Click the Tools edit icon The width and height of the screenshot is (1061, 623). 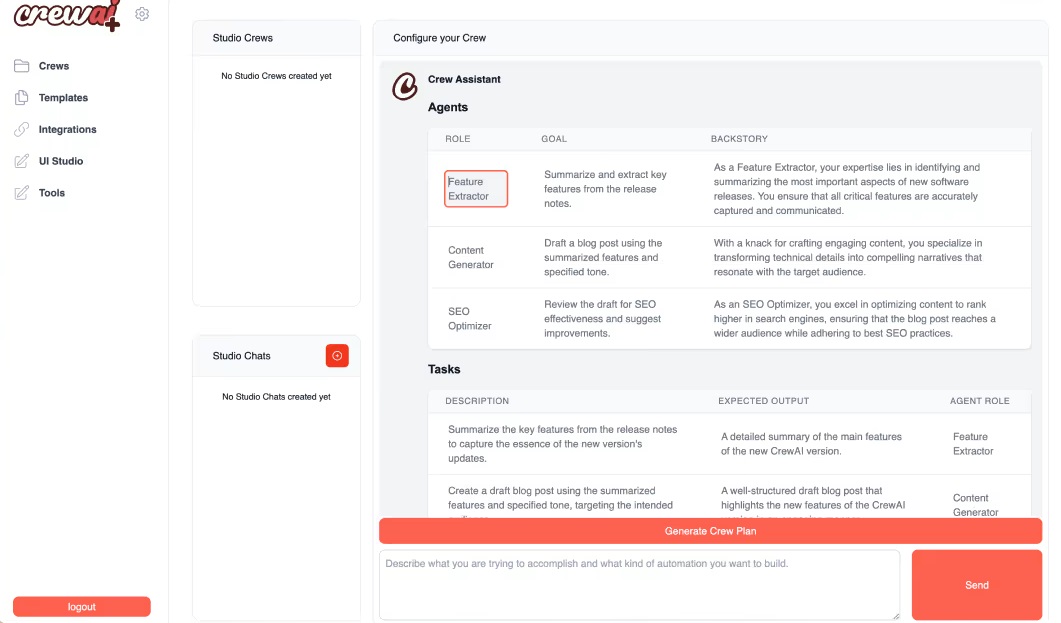[22, 193]
